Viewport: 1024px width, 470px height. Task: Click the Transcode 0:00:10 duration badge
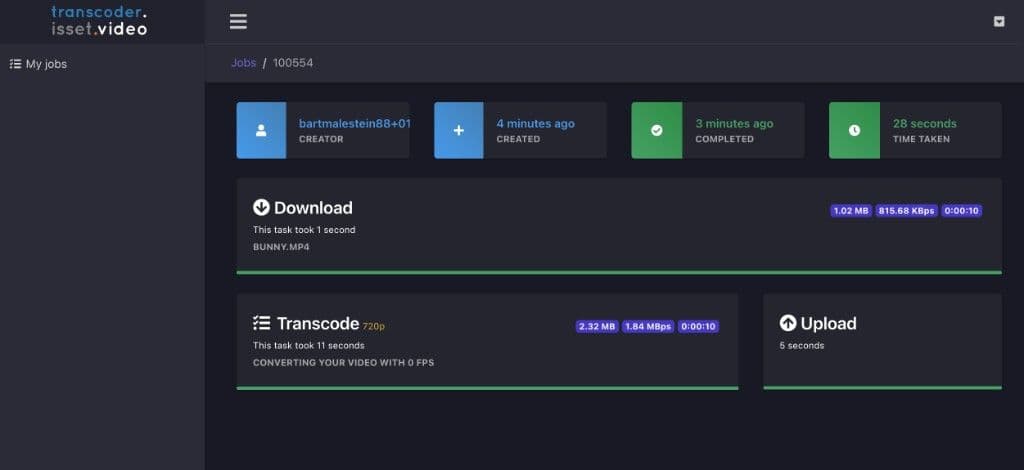pos(698,326)
